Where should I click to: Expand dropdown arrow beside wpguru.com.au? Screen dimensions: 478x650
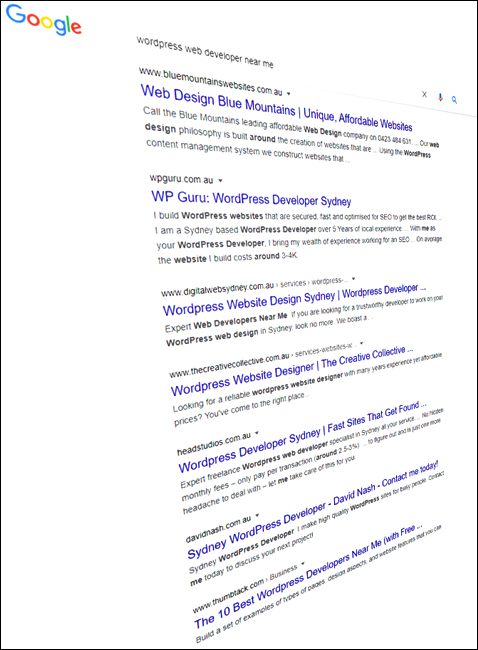221,180
